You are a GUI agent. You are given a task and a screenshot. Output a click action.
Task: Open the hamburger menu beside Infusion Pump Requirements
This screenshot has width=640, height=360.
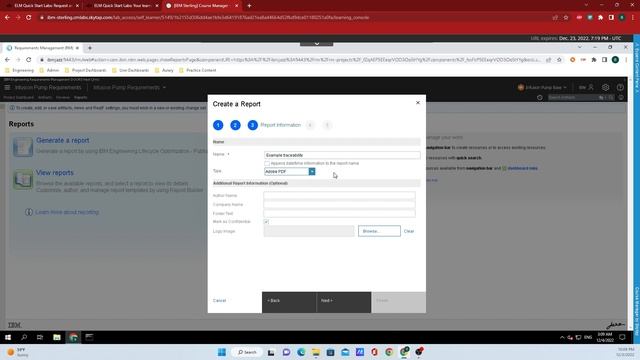coord(7,87)
